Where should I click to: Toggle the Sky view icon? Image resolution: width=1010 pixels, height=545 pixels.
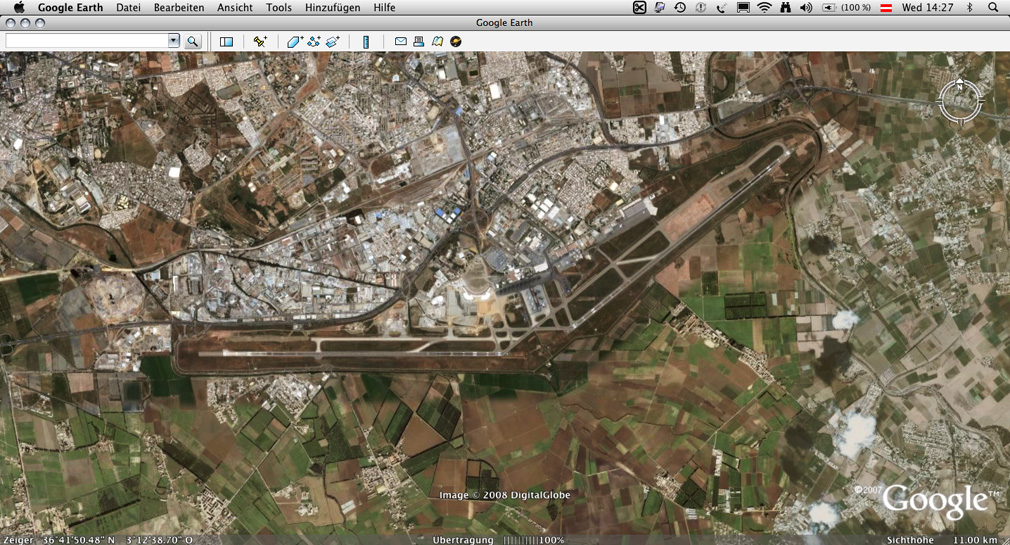coord(456,42)
